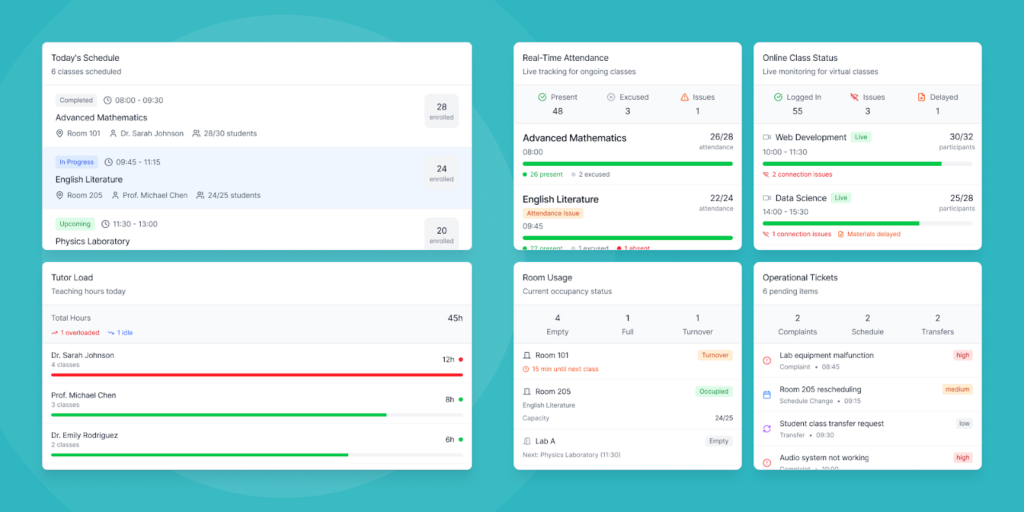The height and width of the screenshot is (512, 1024).
Task: Click the Present checkmark icon in Real-Time Attendance
Action: click(x=542, y=97)
